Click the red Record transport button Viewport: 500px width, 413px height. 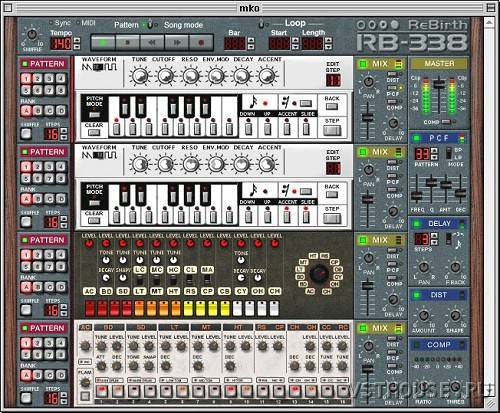(x=201, y=42)
